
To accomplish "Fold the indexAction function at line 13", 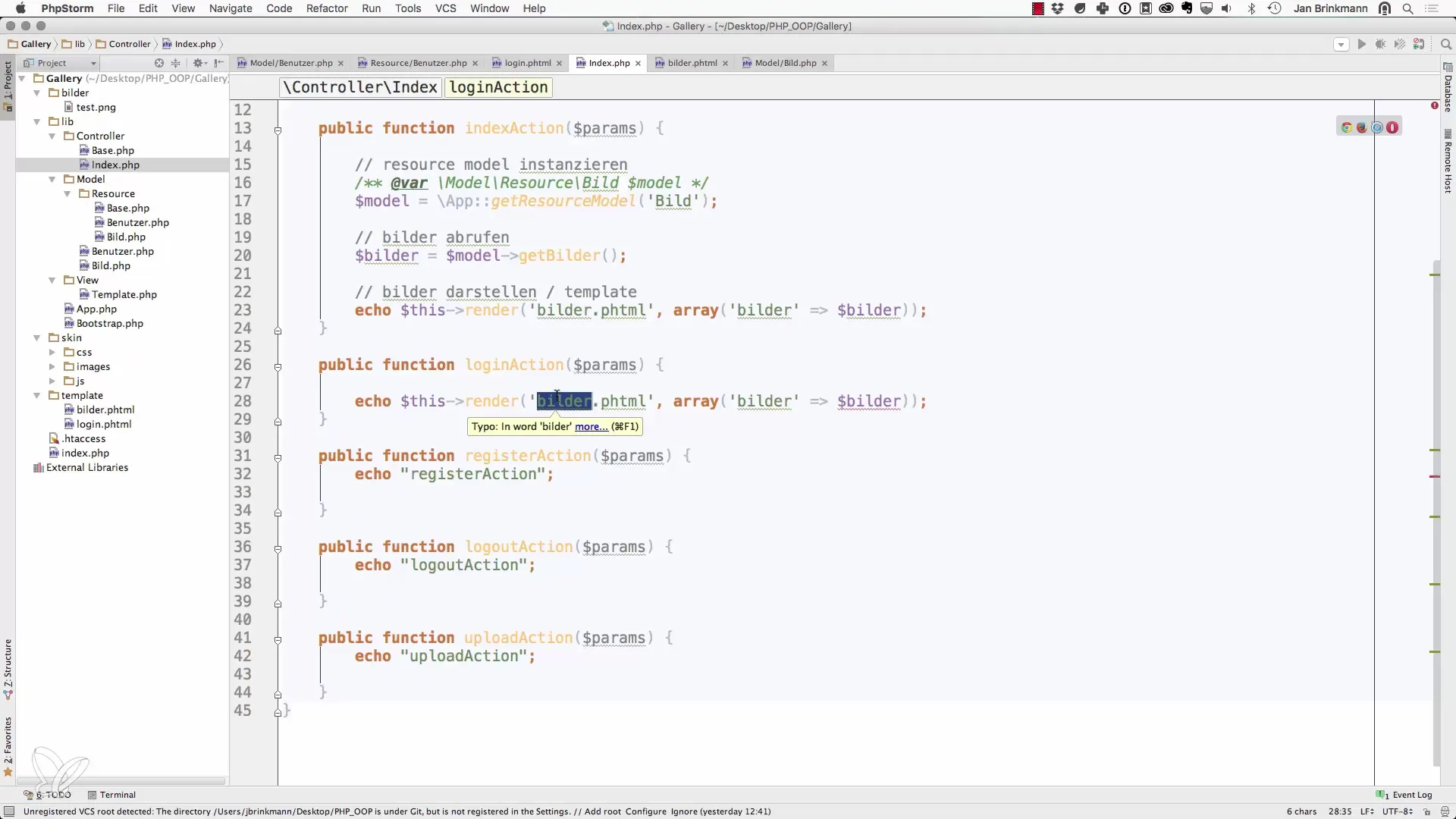I will [x=278, y=130].
